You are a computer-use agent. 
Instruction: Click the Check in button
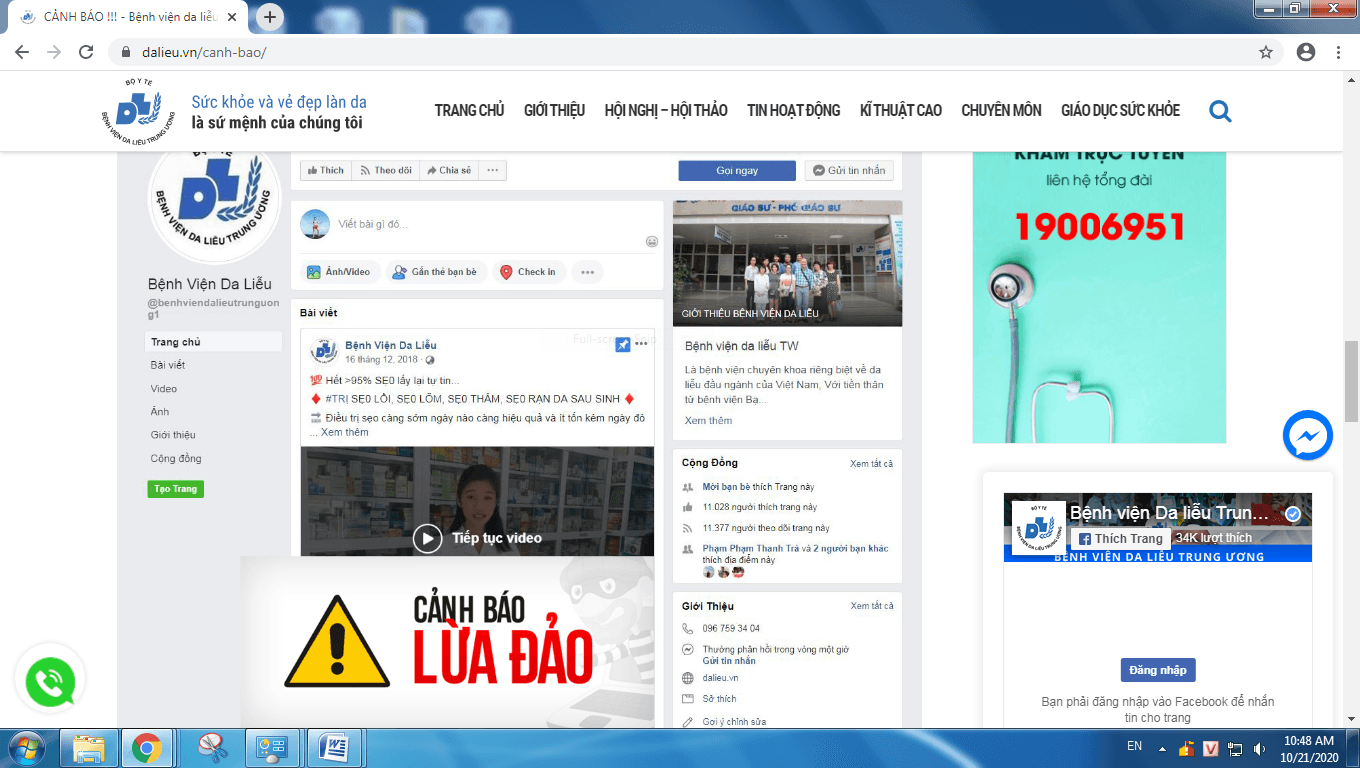point(529,272)
